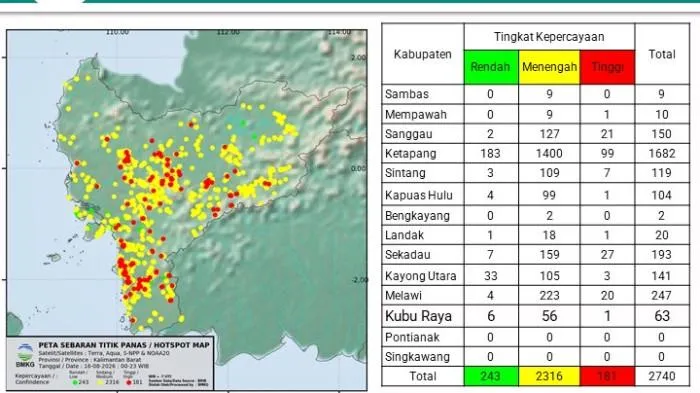
Task: Select the Kabupaten column header
Action: [x=423, y=54]
